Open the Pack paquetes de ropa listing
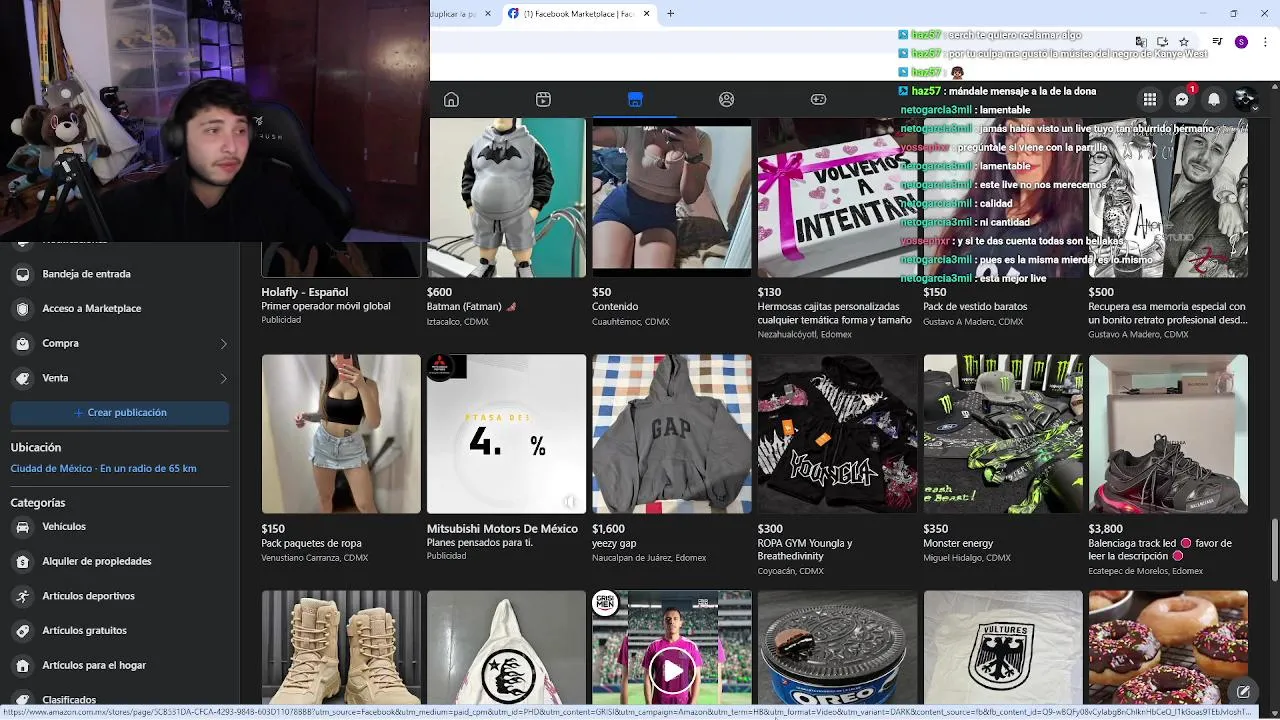1280x720 pixels. pyautogui.click(x=341, y=433)
